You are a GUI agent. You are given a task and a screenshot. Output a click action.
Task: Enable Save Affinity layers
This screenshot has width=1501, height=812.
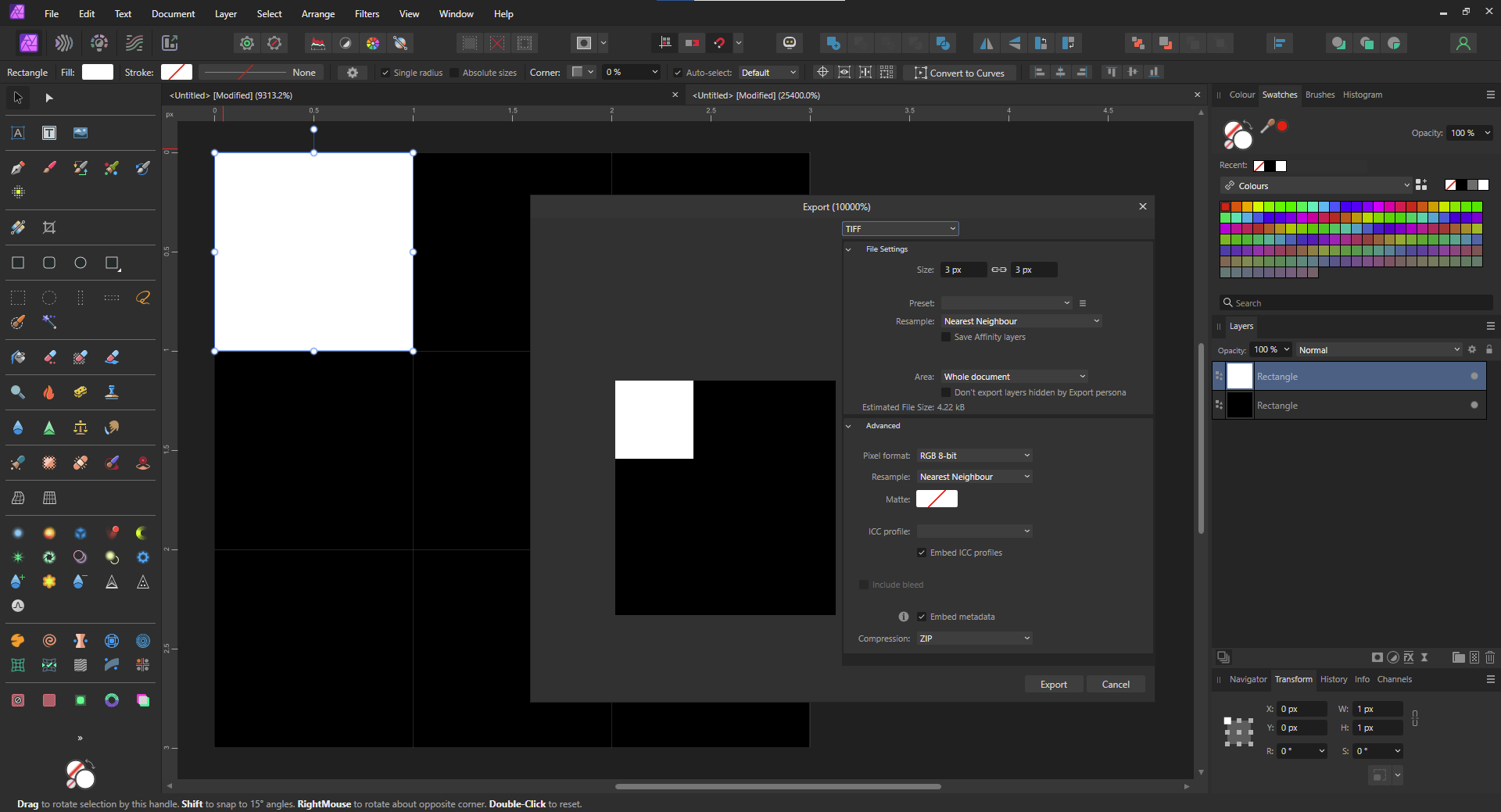pyautogui.click(x=946, y=337)
